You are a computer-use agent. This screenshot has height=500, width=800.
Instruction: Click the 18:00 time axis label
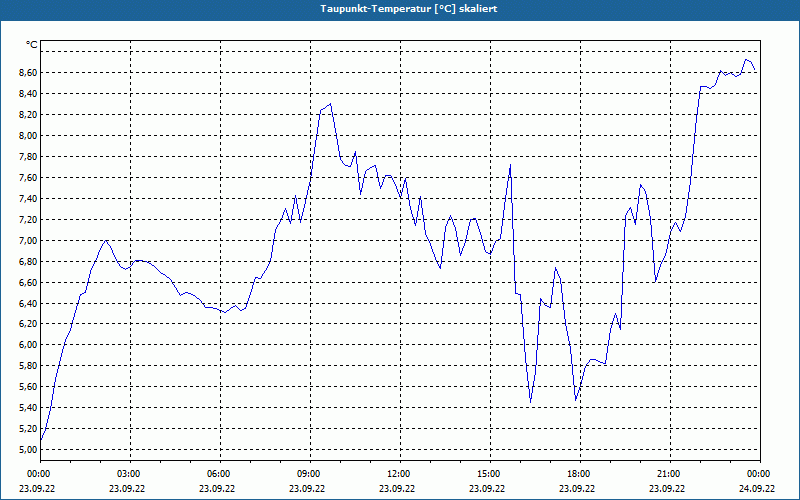pyautogui.click(x=580, y=474)
